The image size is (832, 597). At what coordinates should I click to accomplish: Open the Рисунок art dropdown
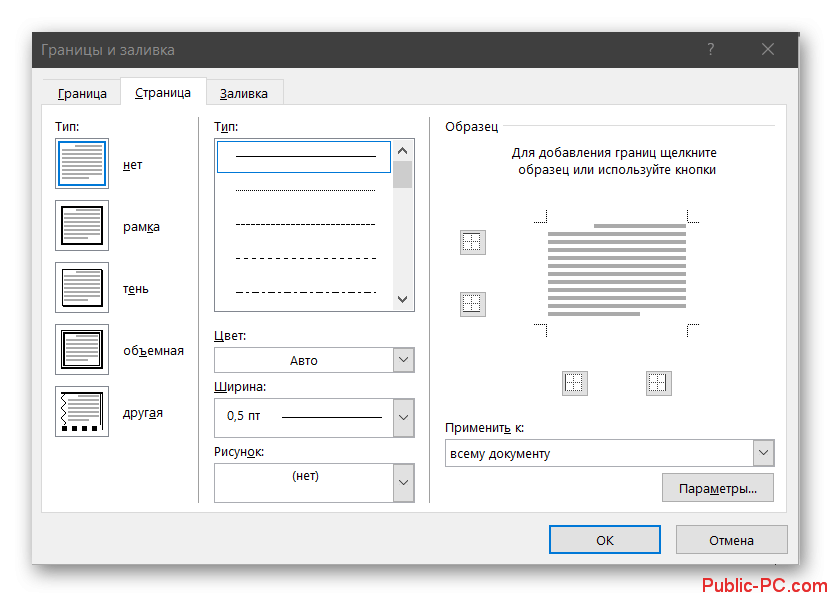tap(403, 482)
